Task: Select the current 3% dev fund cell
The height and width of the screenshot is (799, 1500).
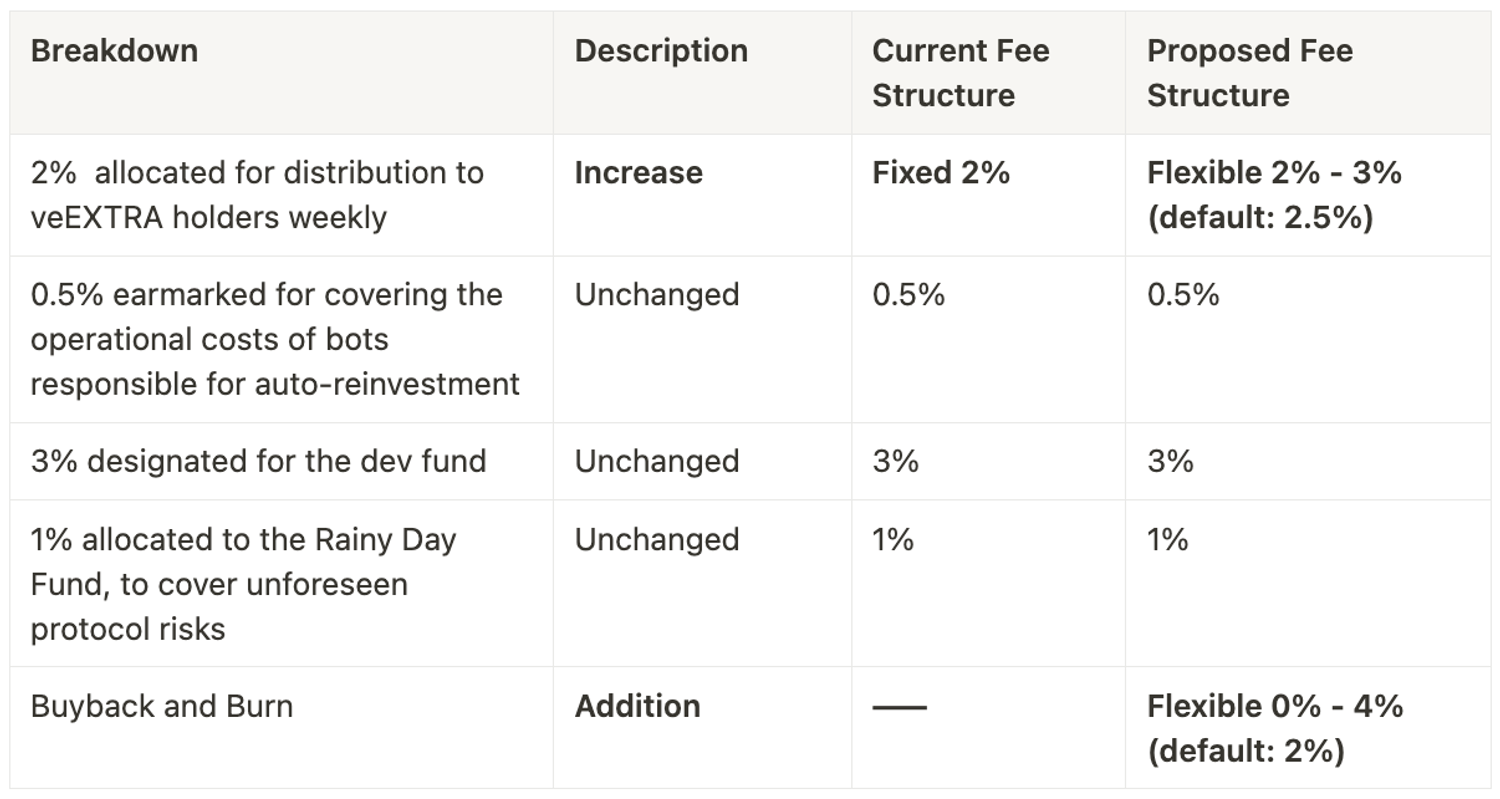Action: [895, 461]
